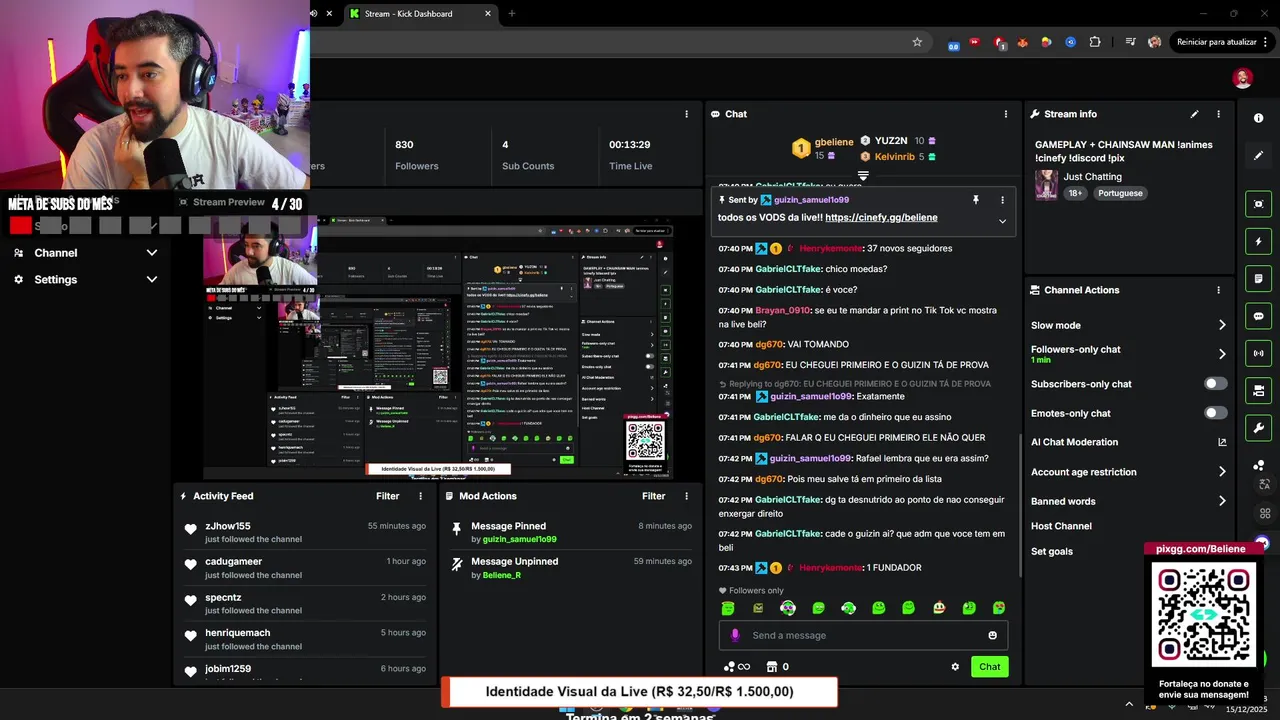Screen dimensions: 1280x720
Task: Switch to the Stream - Kick Dashboard tab
Action: click(x=420, y=14)
